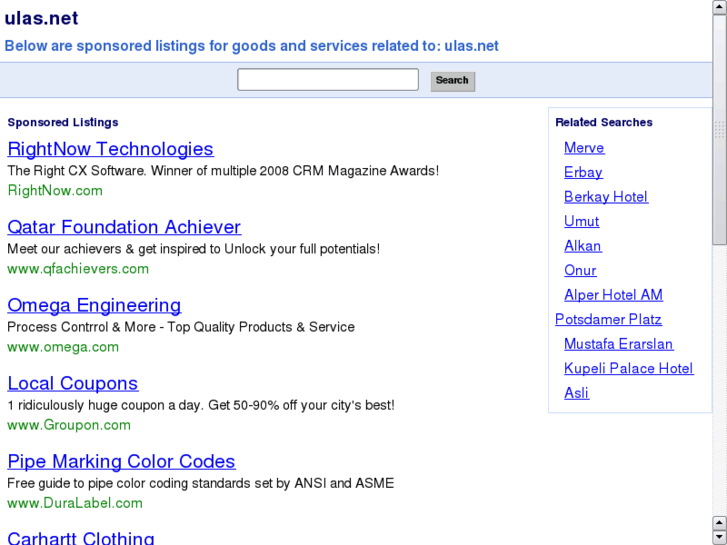Image resolution: width=727 pixels, height=545 pixels.
Task: Click the vertical scrollbar thumb
Action: (720, 129)
